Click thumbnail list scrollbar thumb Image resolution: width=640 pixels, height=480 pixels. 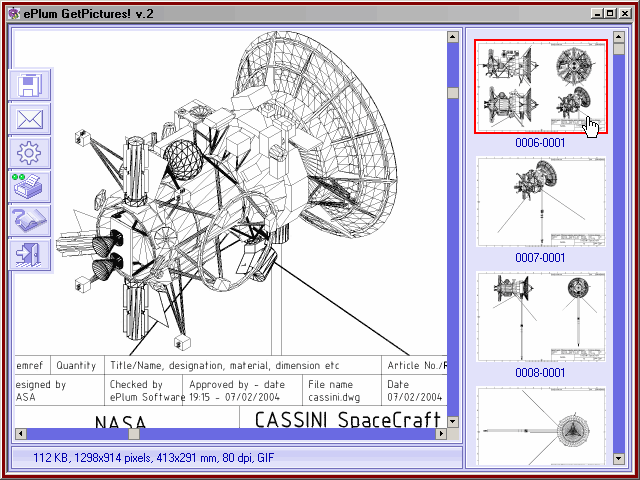[x=619, y=49]
